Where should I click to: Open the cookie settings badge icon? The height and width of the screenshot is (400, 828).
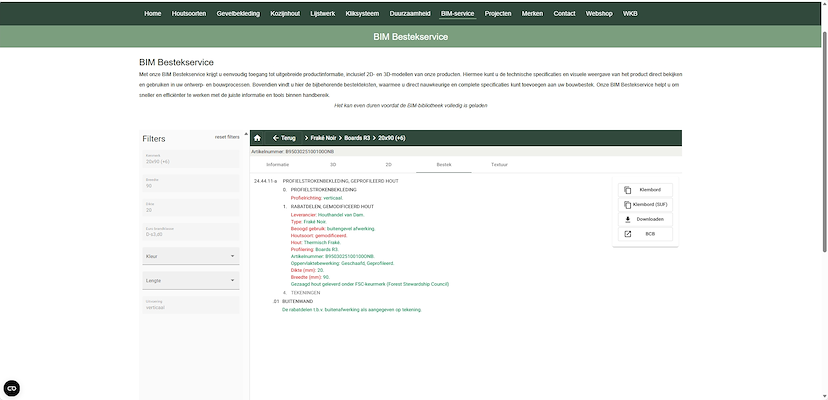tap(12, 388)
